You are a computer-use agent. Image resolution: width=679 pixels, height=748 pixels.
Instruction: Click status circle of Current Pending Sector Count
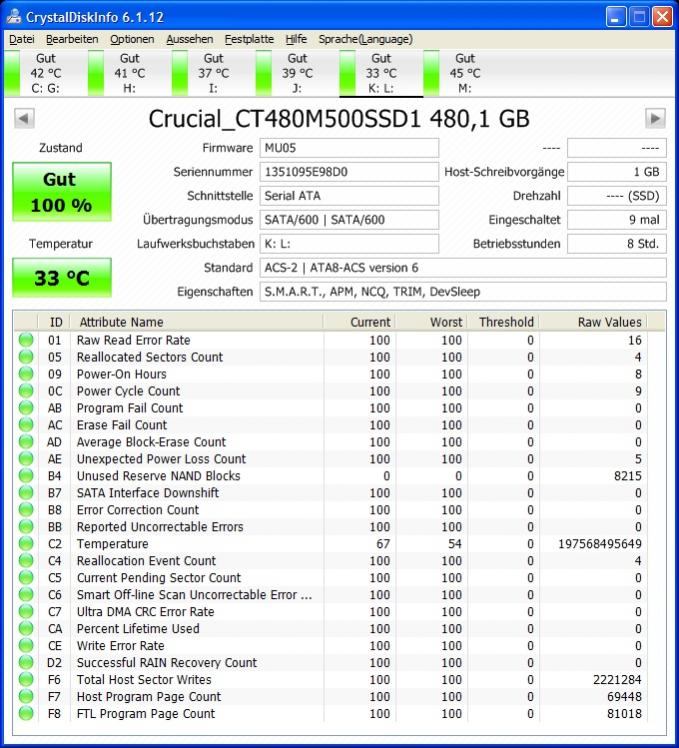26,577
